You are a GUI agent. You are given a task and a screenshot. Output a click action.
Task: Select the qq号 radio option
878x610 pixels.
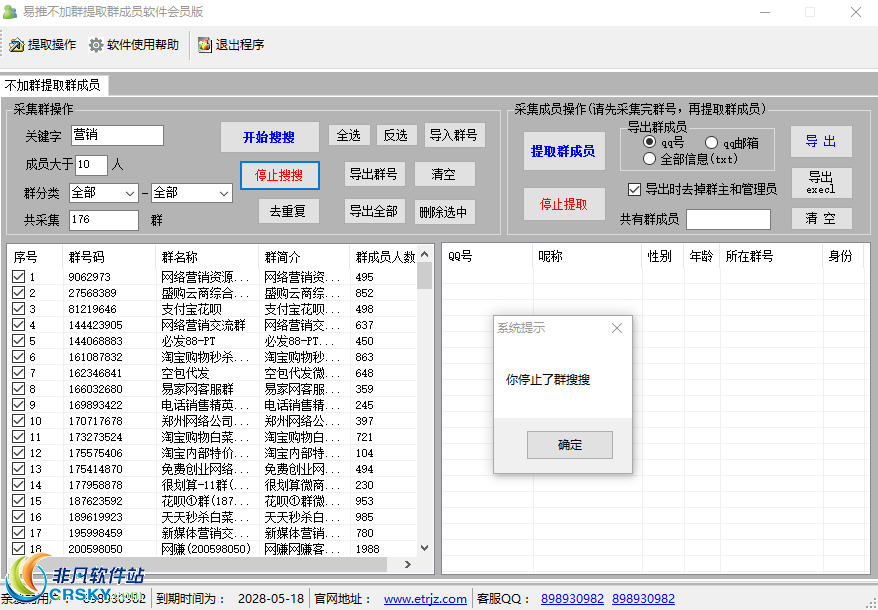pos(650,142)
